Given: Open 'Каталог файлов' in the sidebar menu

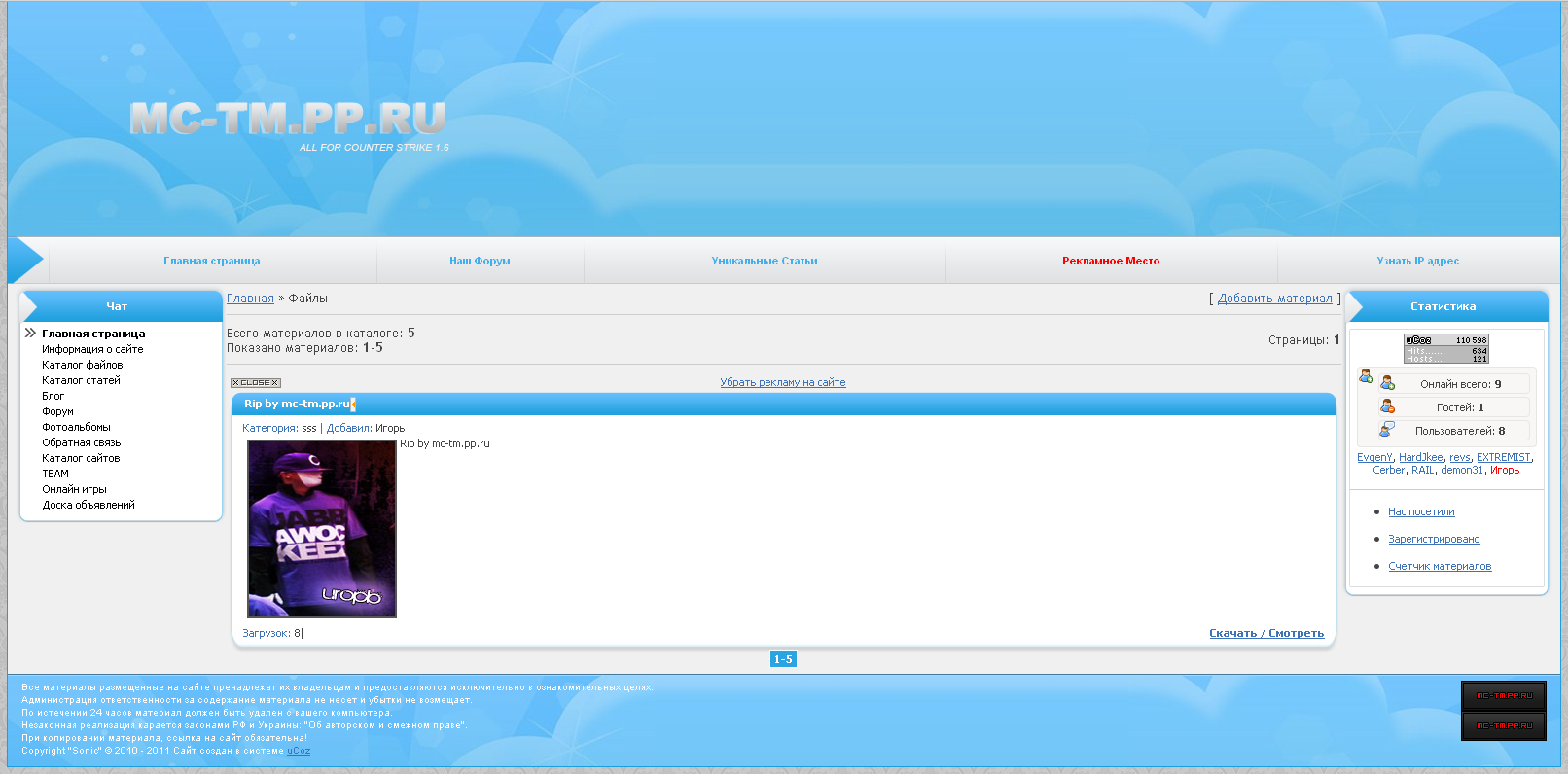Looking at the screenshot, I should tap(83, 365).
